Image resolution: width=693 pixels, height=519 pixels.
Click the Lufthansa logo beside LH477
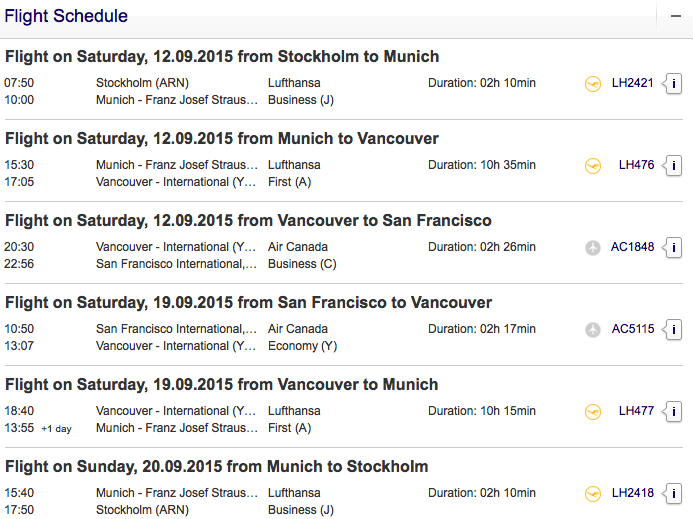[593, 411]
